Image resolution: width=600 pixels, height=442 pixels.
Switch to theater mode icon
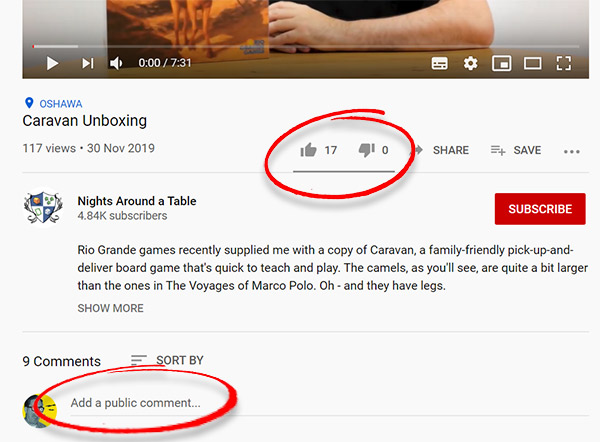coord(532,63)
